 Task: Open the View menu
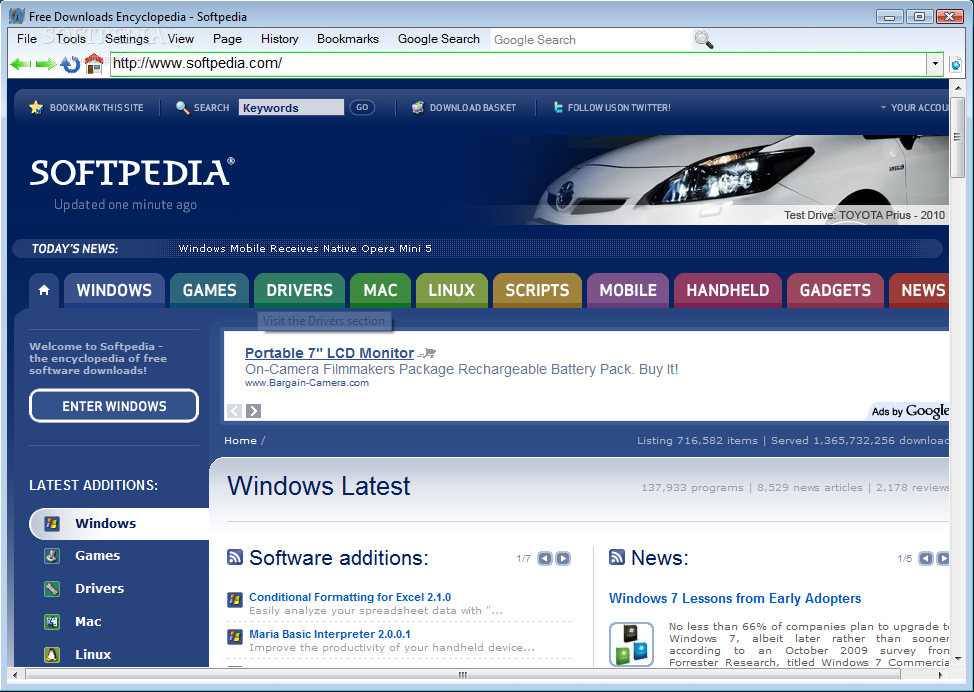181,39
